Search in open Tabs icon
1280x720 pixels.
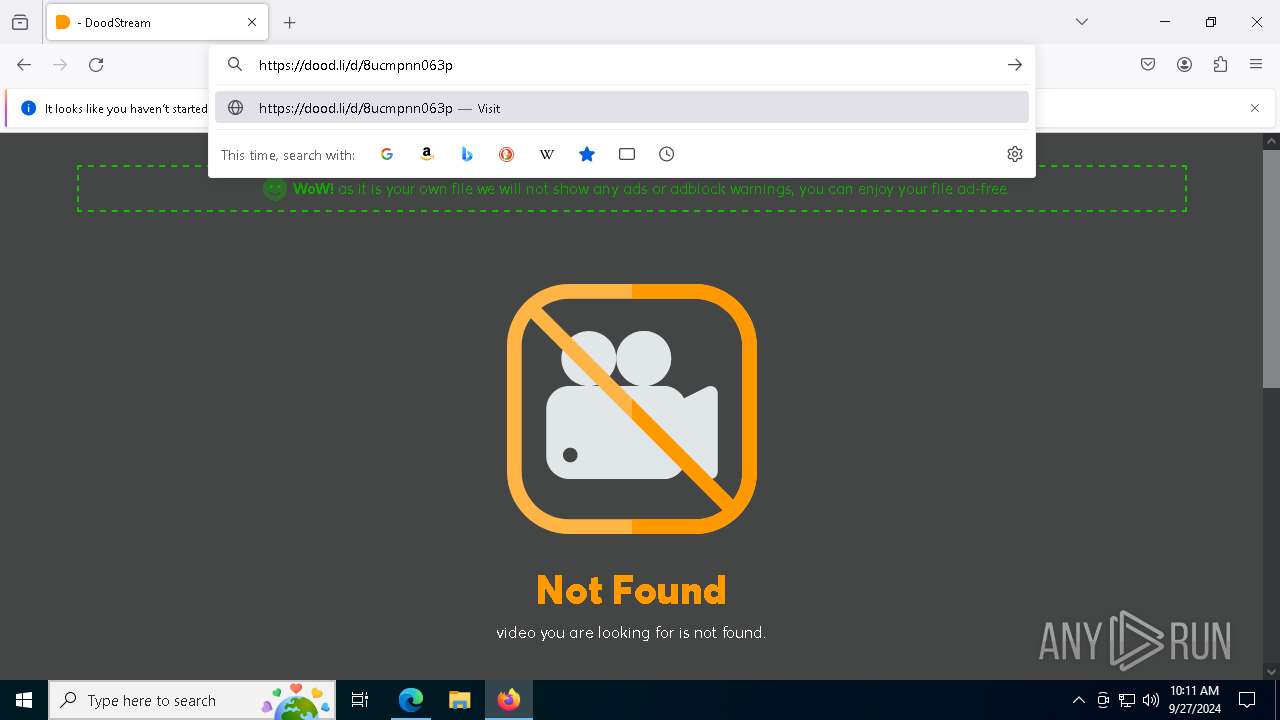pyautogui.click(x=627, y=154)
